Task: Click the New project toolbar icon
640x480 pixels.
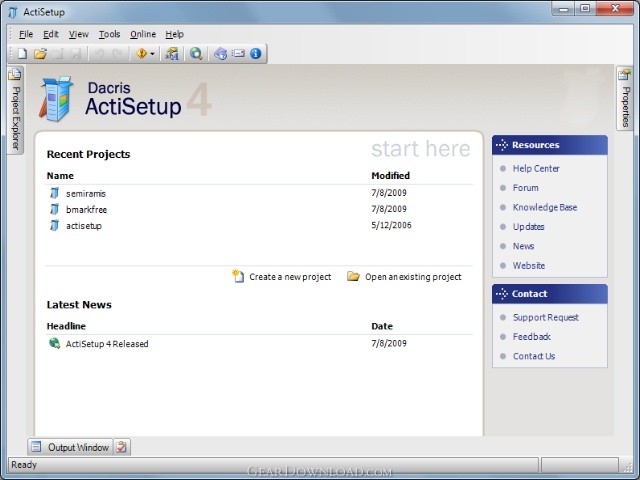Action: [x=22, y=54]
